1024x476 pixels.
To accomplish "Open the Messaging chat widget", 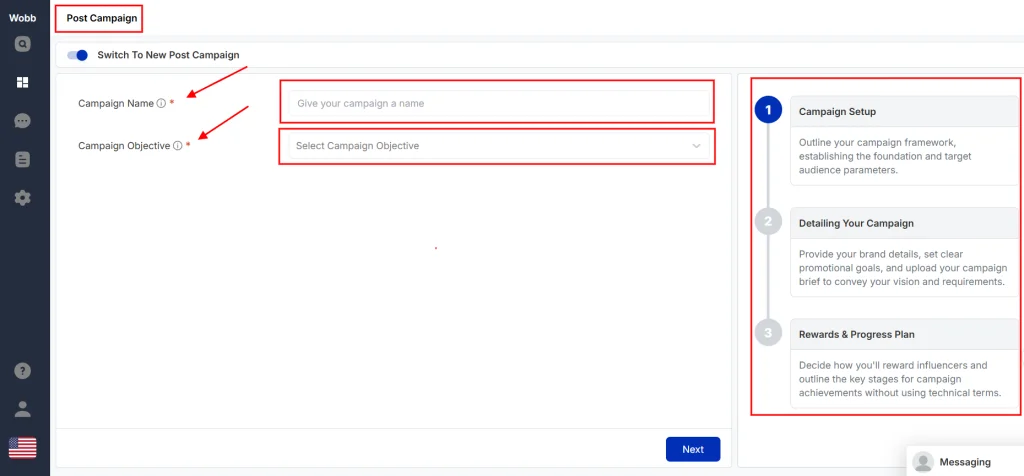I will coord(964,462).
